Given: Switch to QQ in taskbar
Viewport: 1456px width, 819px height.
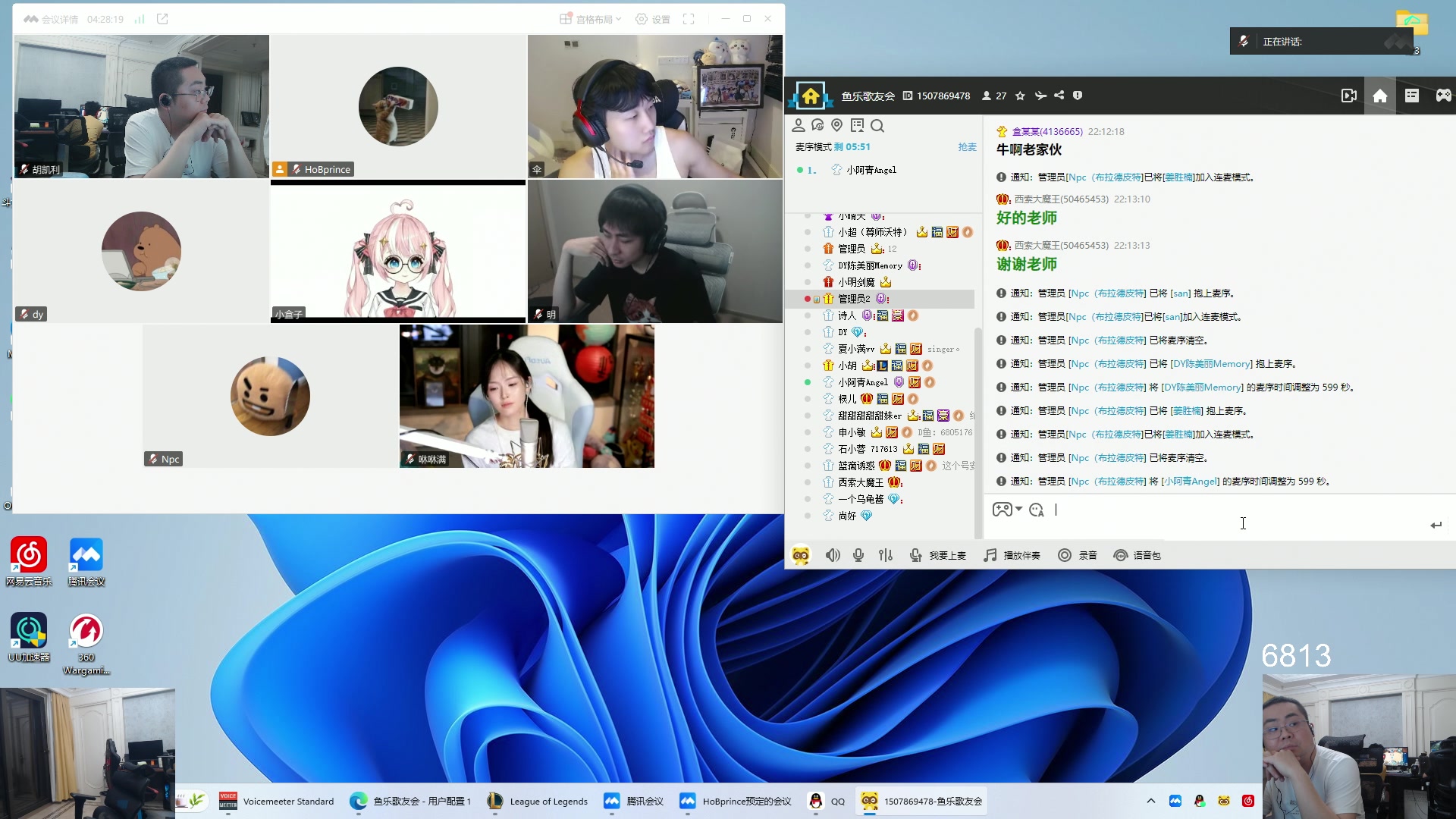Looking at the screenshot, I should pyautogui.click(x=827, y=801).
